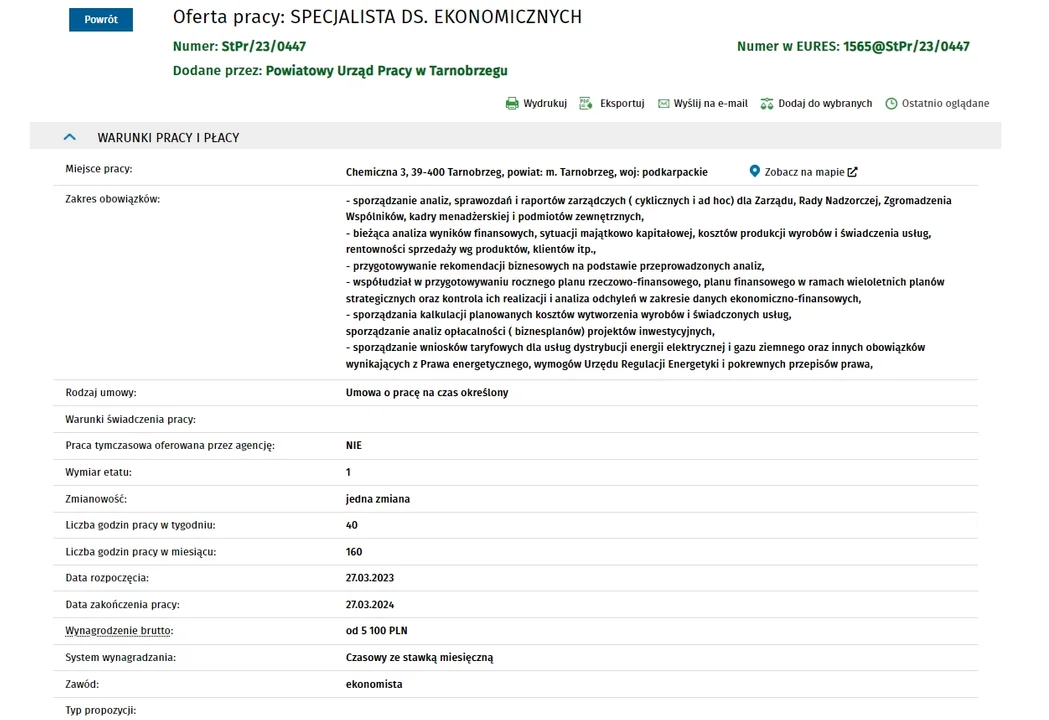The width and height of the screenshot is (1049, 720).
Task: Click the Data zakończenia pracy label
Action: point(122,604)
